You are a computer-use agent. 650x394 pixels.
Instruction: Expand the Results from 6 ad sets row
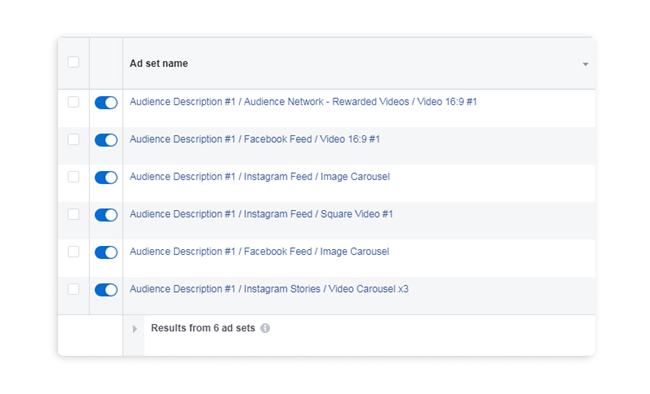point(135,329)
